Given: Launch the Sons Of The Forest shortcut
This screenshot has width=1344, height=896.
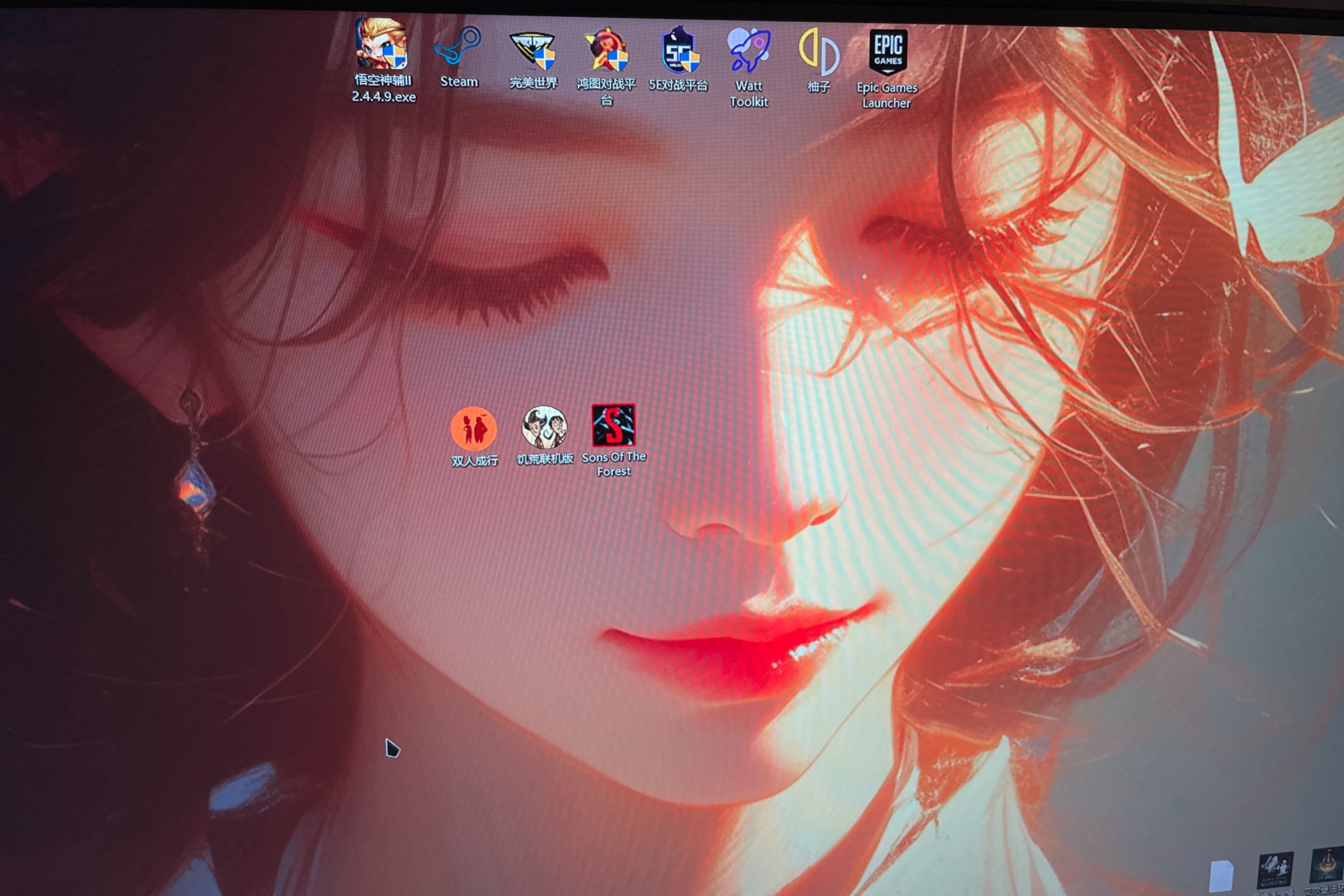Looking at the screenshot, I should tap(613, 425).
